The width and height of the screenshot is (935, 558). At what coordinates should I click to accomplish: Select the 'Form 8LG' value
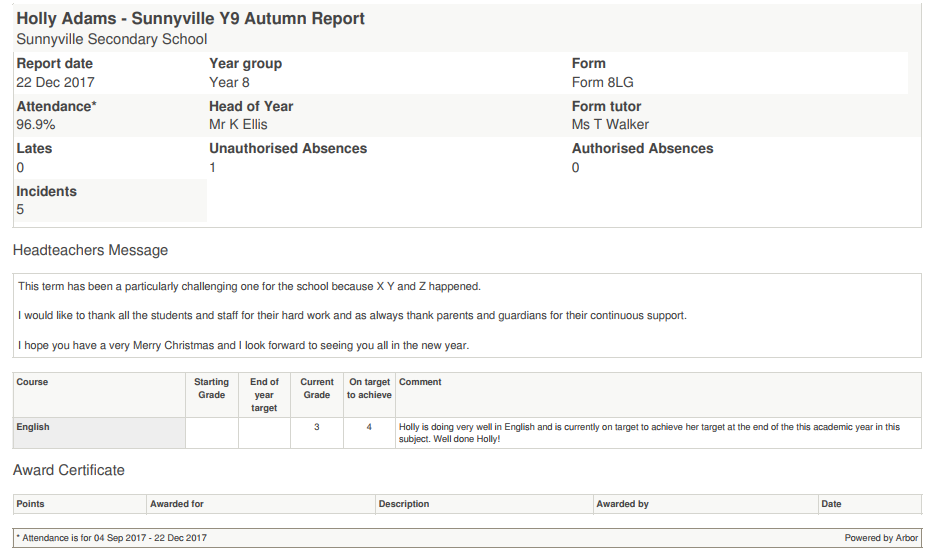click(602, 82)
